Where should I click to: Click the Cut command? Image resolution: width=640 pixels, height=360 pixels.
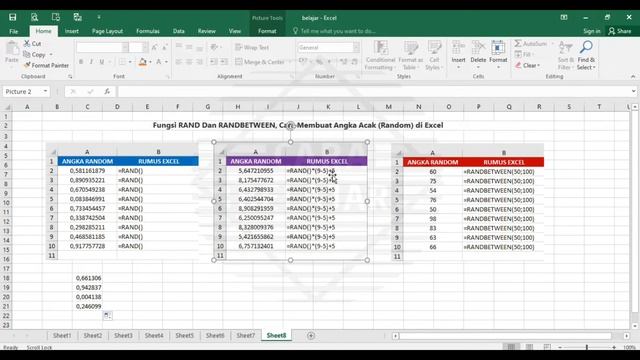click(32, 44)
